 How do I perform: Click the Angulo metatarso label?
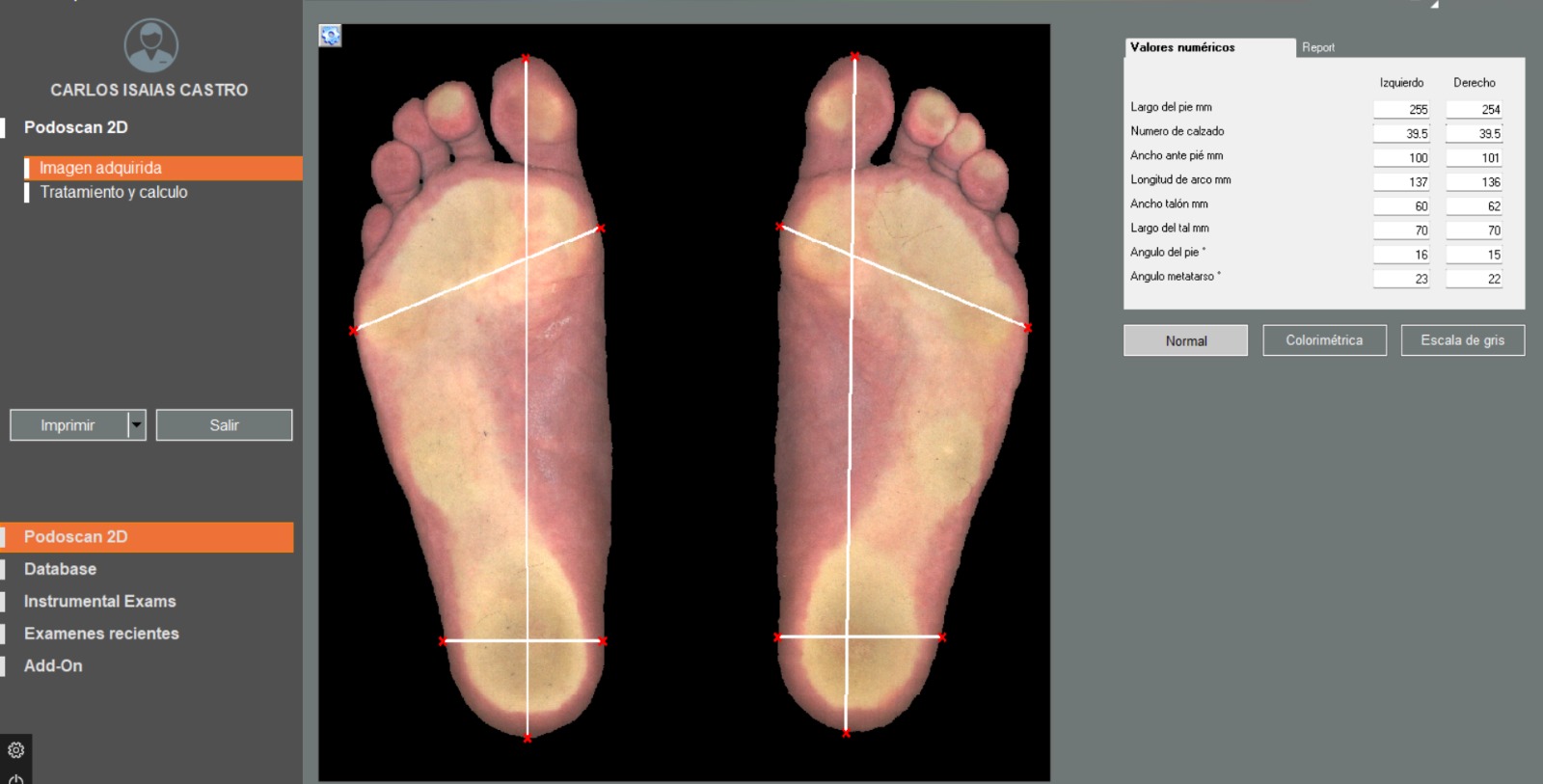pyautogui.click(x=1175, y=276)
